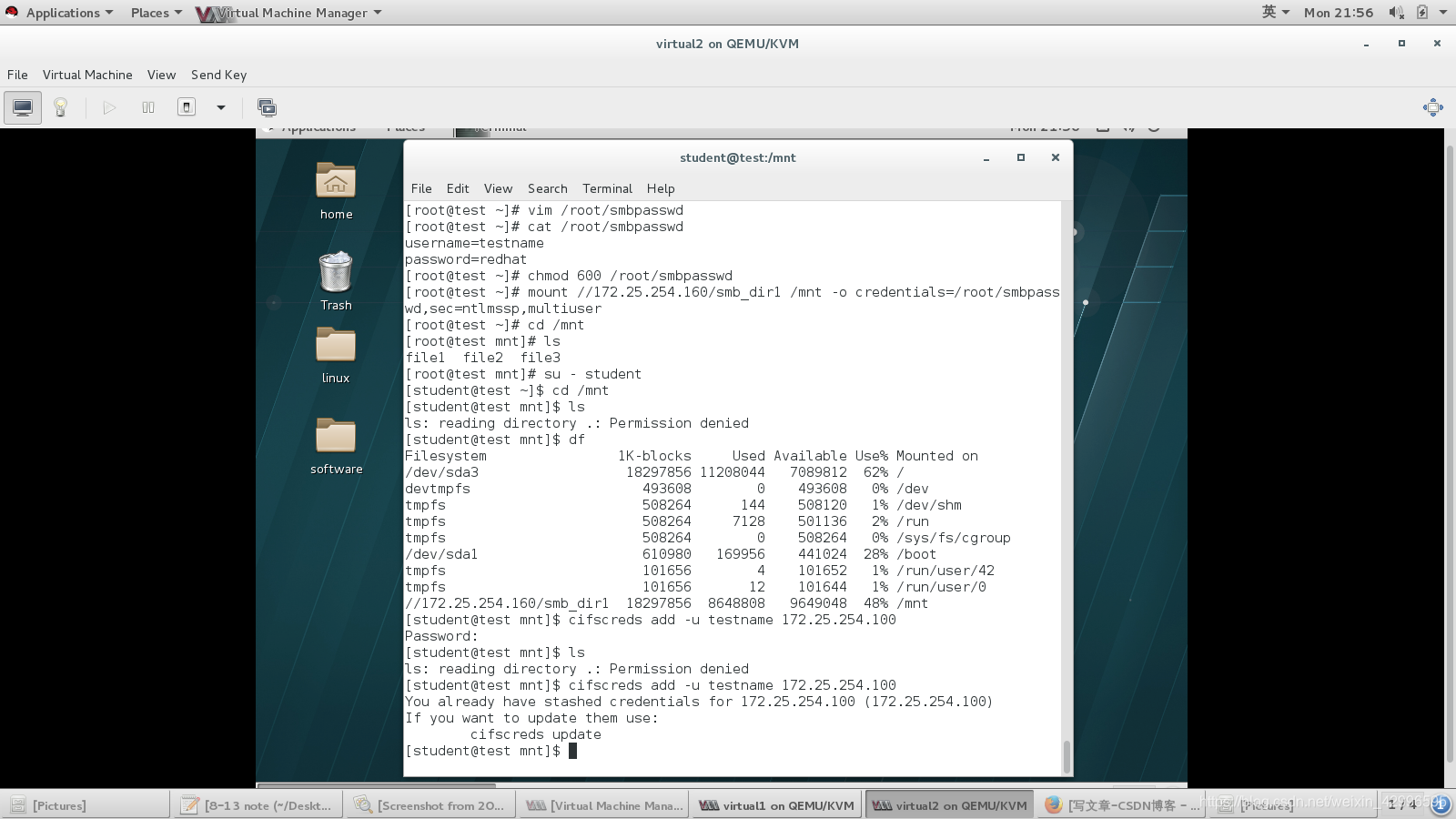1456x819 pixels.
Task: Switch to virtual1 on QEMU/KVM window
Action: (x=776, y=805)
